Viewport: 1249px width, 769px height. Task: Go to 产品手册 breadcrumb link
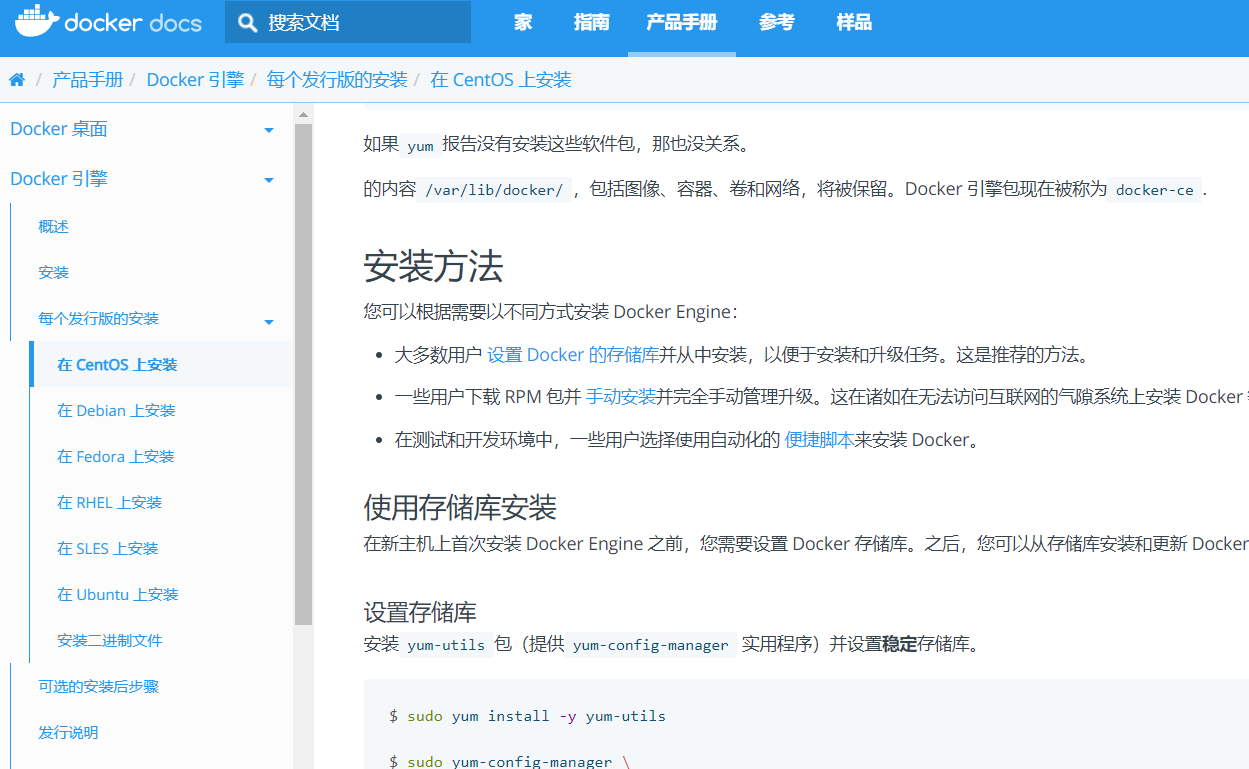88,80
